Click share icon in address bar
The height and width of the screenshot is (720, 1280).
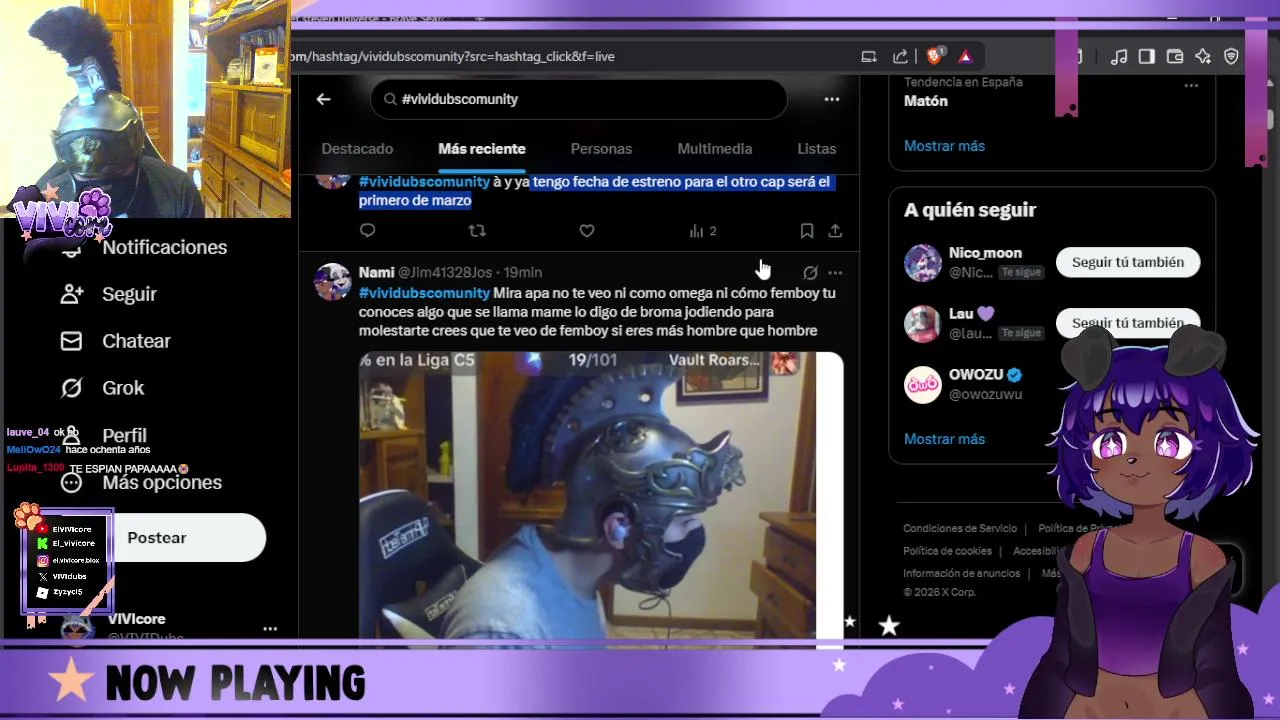point(900,57)
